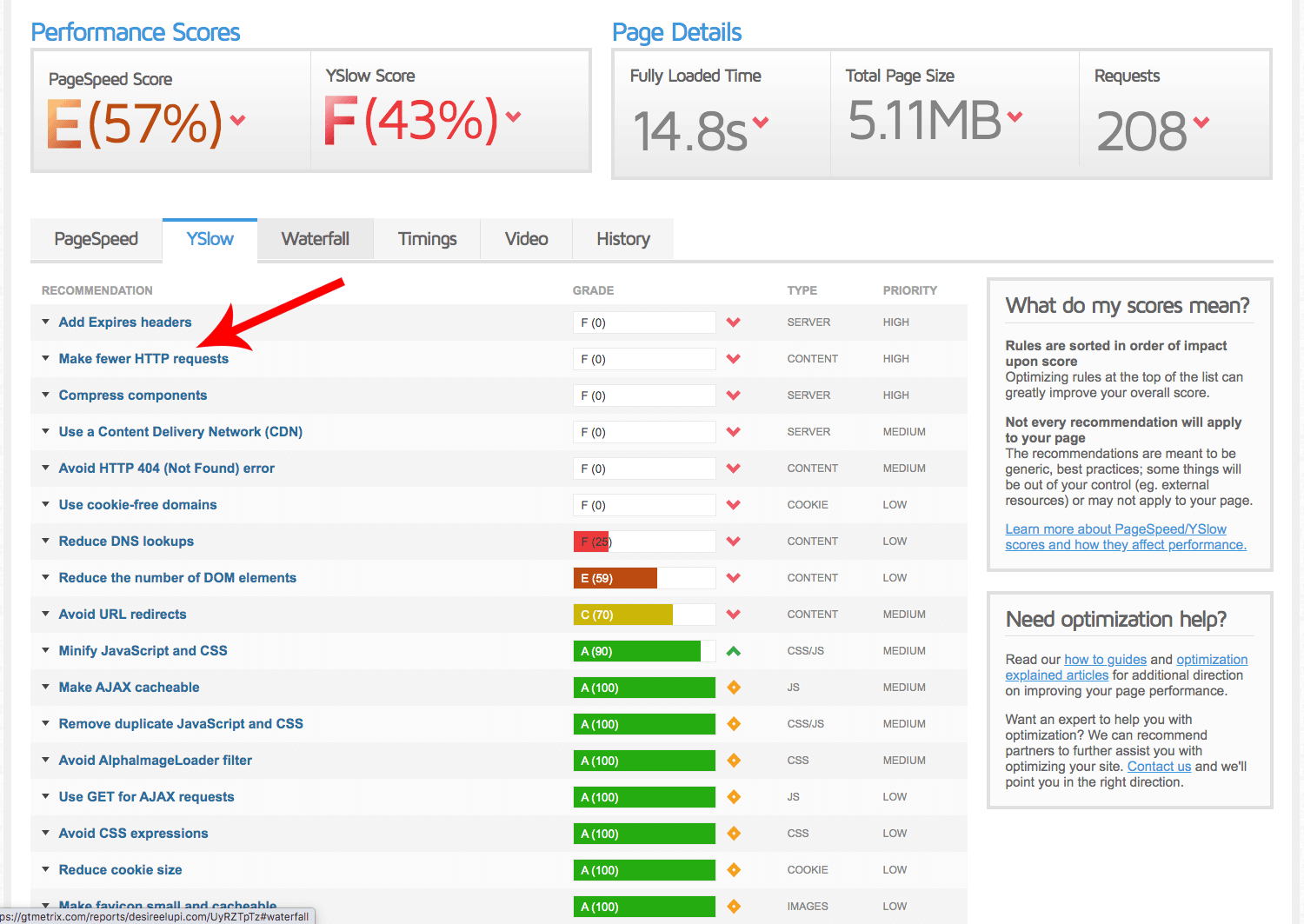Click orange diamond in Remove duplicate JavaScript row
Image resolution: width=1304 pixels, height=924 pixels.
(734, 724)
